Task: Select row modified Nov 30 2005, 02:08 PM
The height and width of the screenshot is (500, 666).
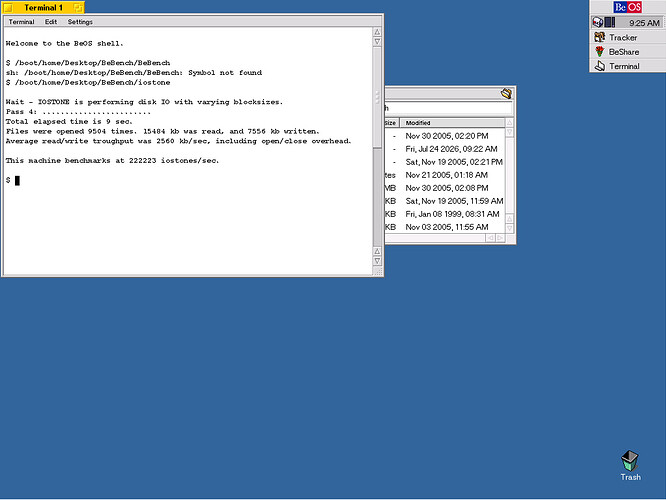Action: click(x=444, y=188)
